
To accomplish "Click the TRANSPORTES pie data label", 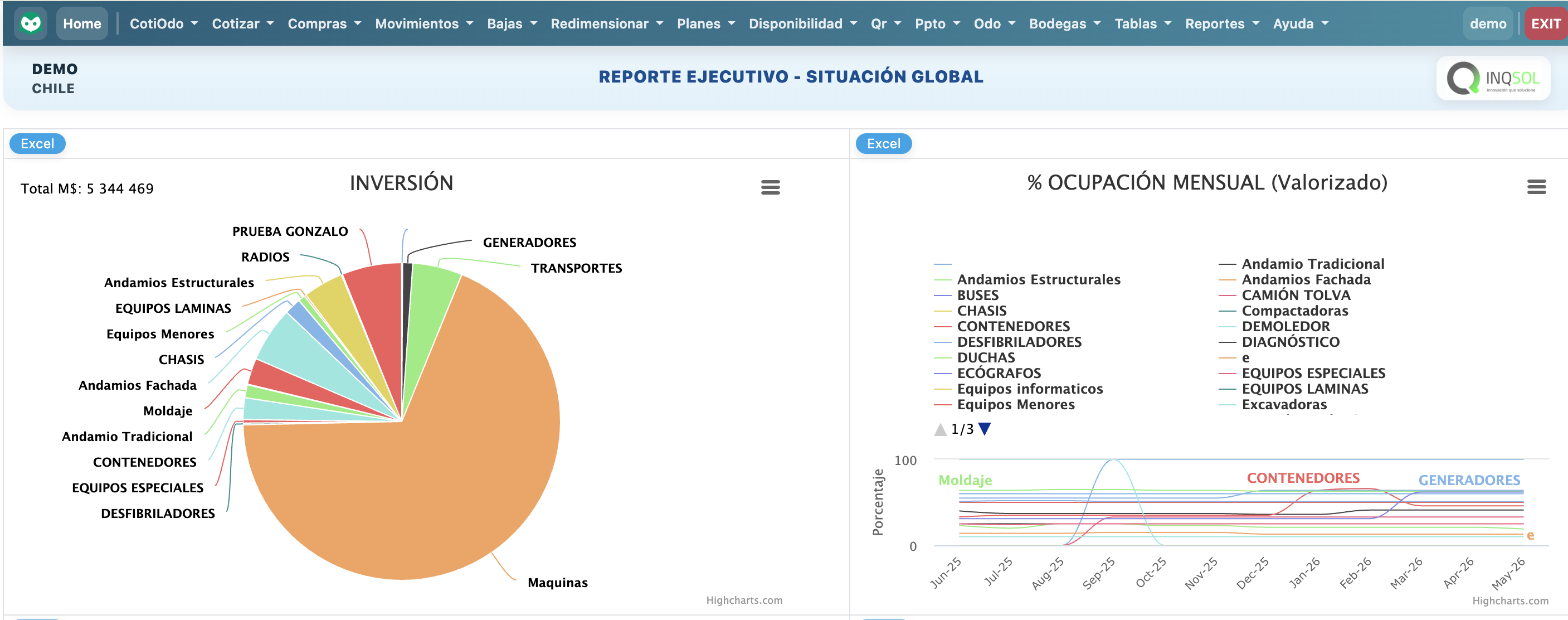I will pyautogui.click(x=576, y=268).
